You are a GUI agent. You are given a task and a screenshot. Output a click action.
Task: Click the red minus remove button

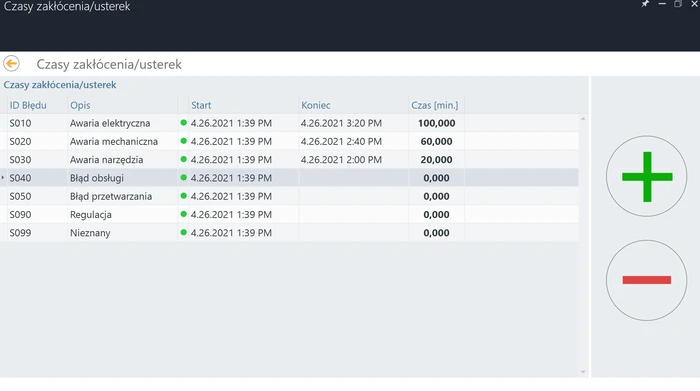[x=646, y=280]
